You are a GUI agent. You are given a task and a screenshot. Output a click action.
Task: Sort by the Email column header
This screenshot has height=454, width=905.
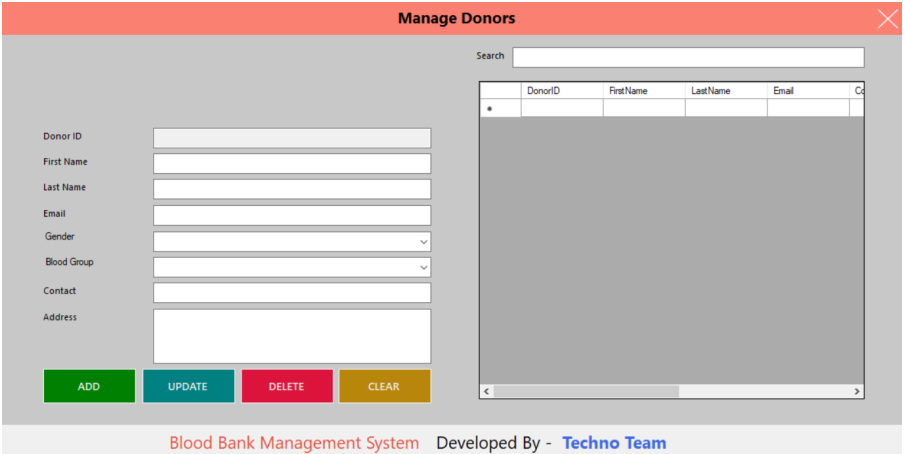coord(808,91)
